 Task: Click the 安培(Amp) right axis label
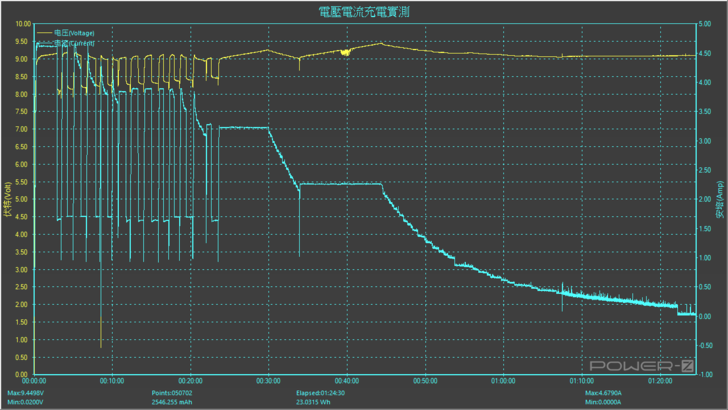coord(719,201)
